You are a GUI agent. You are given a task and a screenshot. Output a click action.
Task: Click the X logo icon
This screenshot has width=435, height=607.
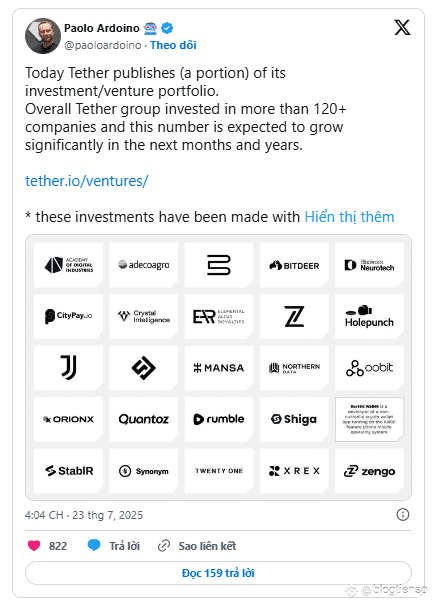click(x=402, y=27)
